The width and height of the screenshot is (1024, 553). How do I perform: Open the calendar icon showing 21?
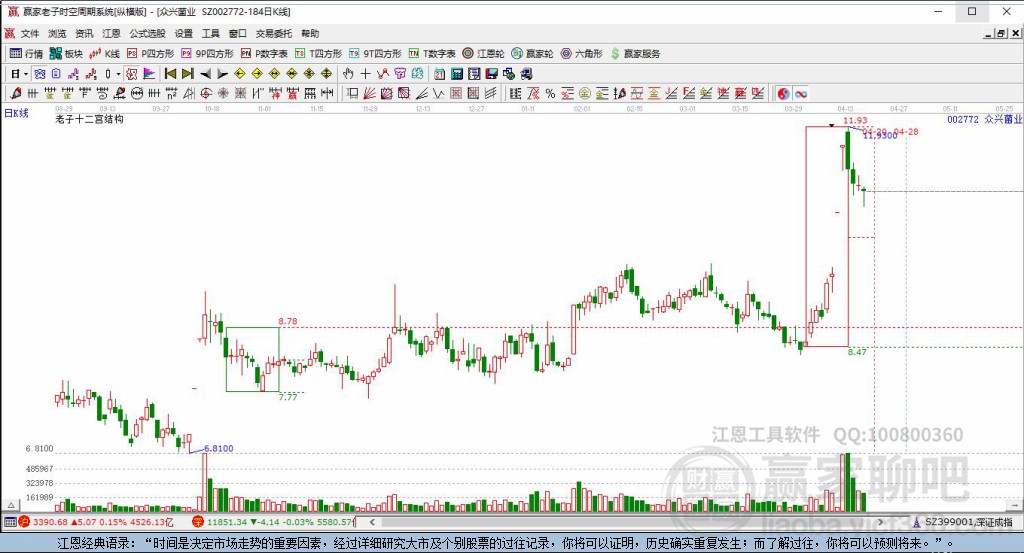440,74
